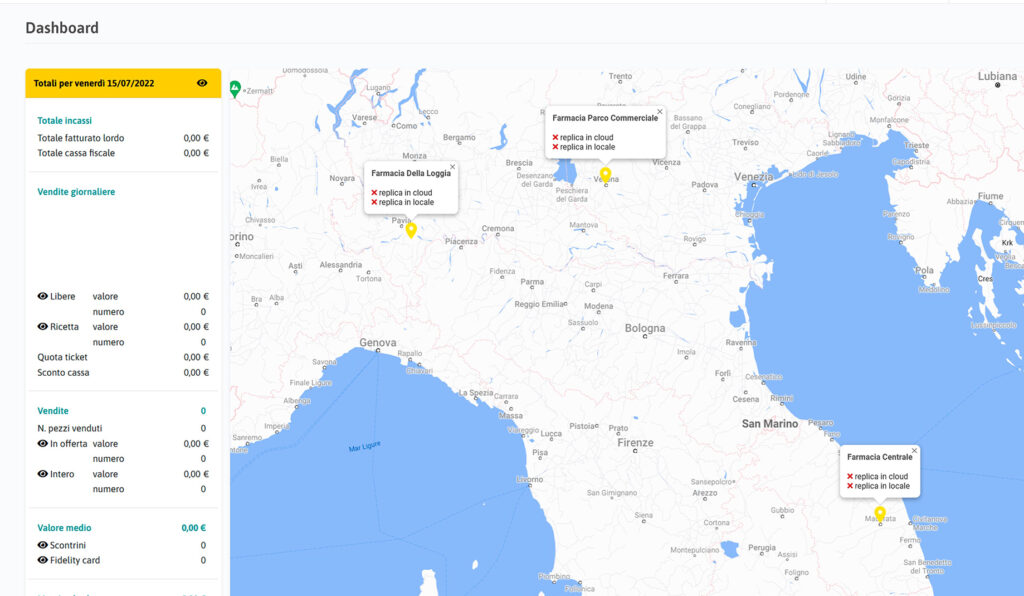Screen dimensions: 1024x596
Task: Toggle visibility of Intero row
Action: pos(43,474)
